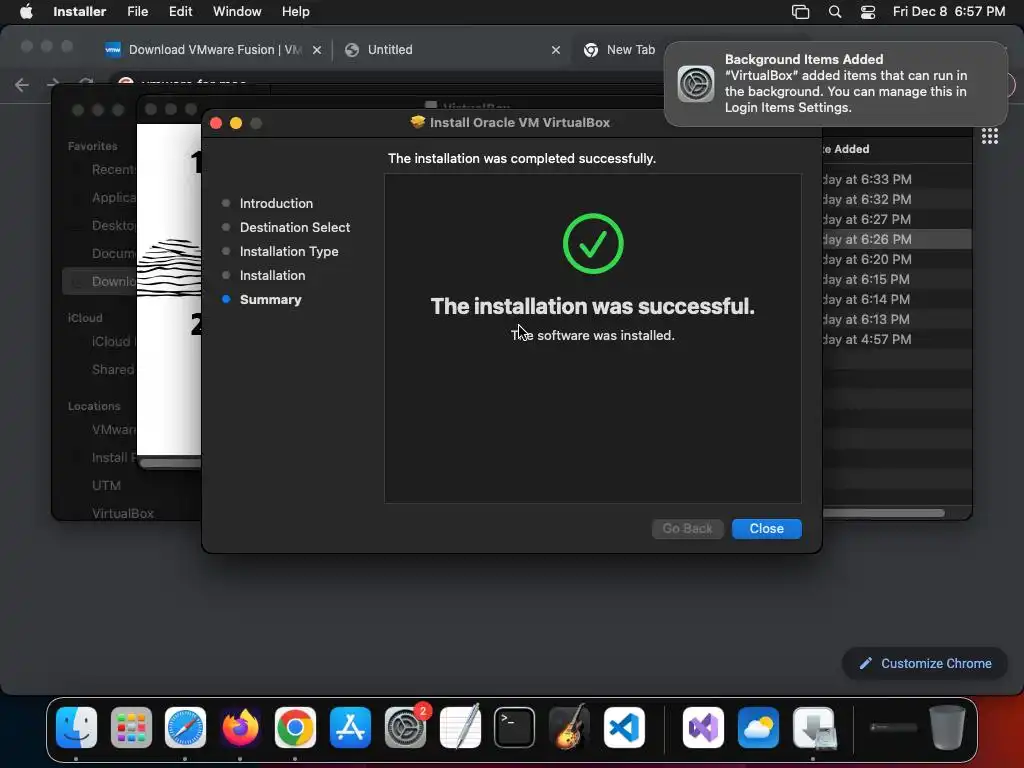
Task: Open the Google apps grid icon
Action: tap(989, 136)
